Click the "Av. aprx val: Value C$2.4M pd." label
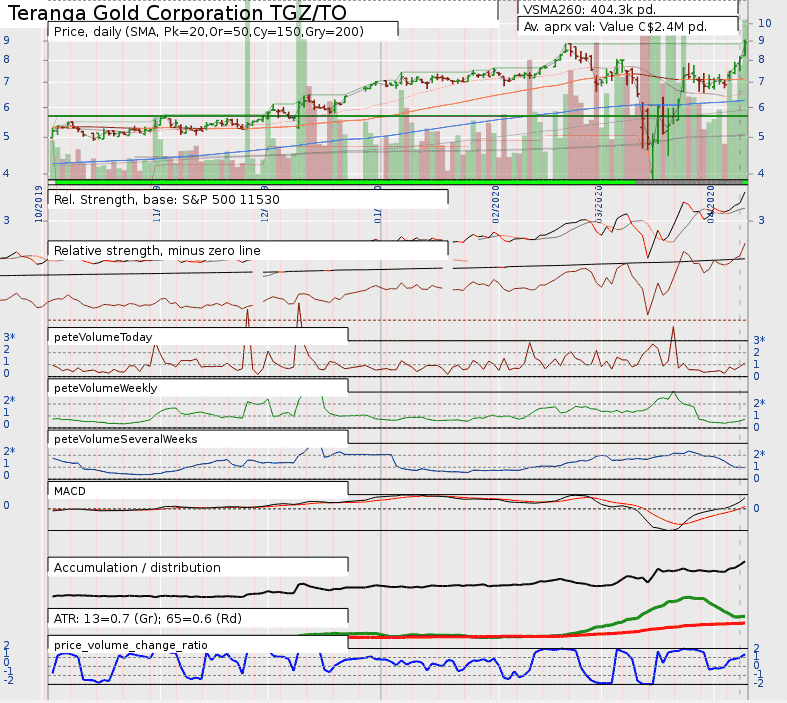 point(615,27)
